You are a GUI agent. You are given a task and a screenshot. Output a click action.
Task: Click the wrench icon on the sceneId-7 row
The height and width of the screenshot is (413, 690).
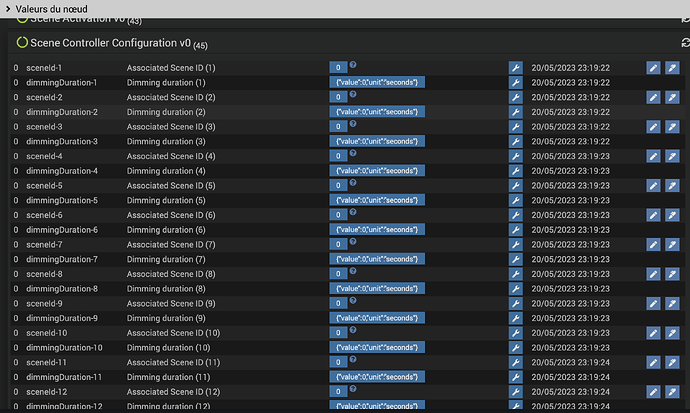[515, 245]
